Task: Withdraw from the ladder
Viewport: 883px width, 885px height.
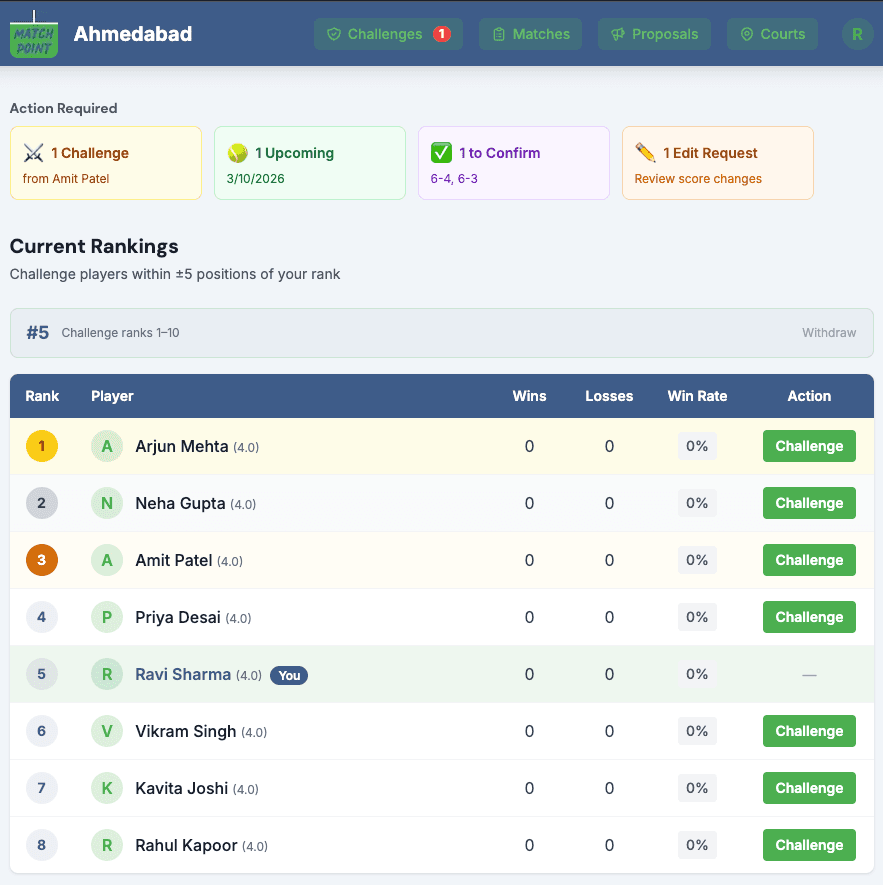Action: click(828, 333)
